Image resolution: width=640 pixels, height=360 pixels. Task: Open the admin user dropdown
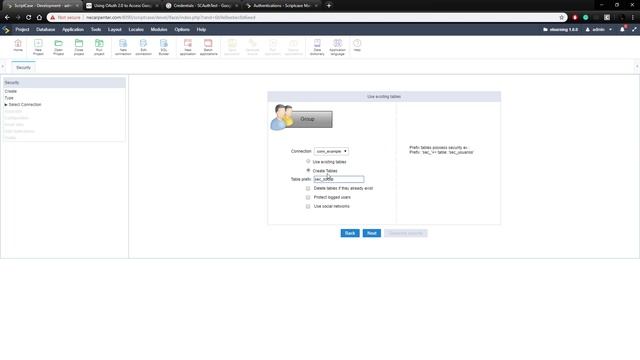point(599,29)
